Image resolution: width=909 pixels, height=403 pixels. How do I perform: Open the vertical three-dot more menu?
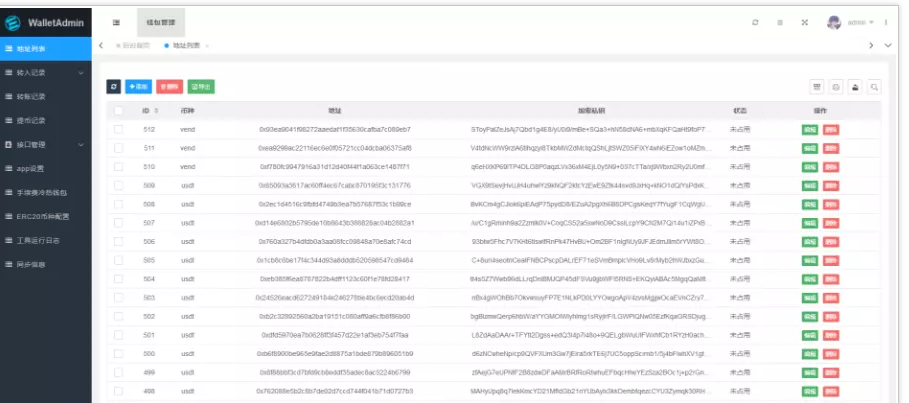pyautogui.click(x=886, y=23)
